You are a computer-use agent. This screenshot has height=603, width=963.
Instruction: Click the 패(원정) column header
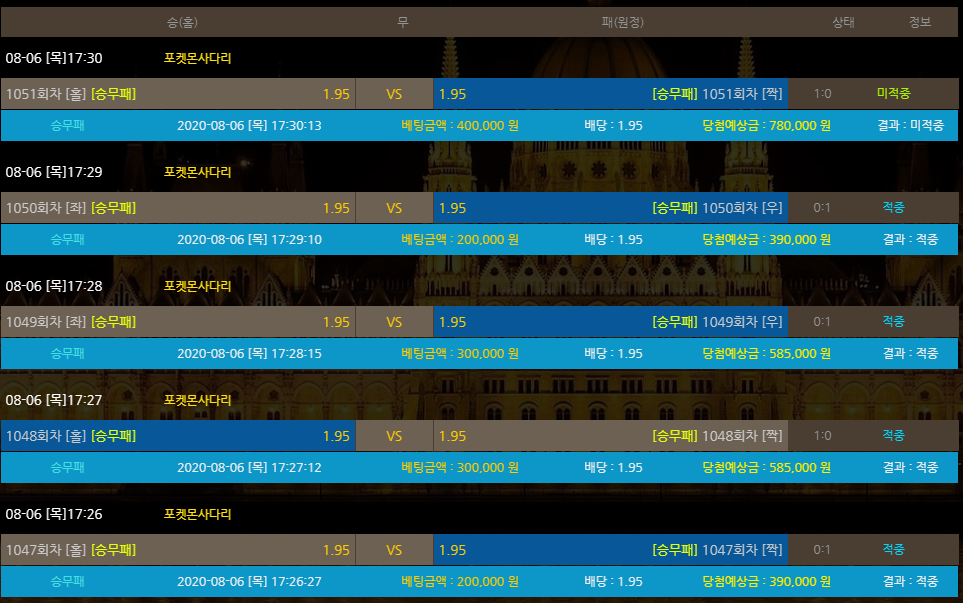pos(621,22)
